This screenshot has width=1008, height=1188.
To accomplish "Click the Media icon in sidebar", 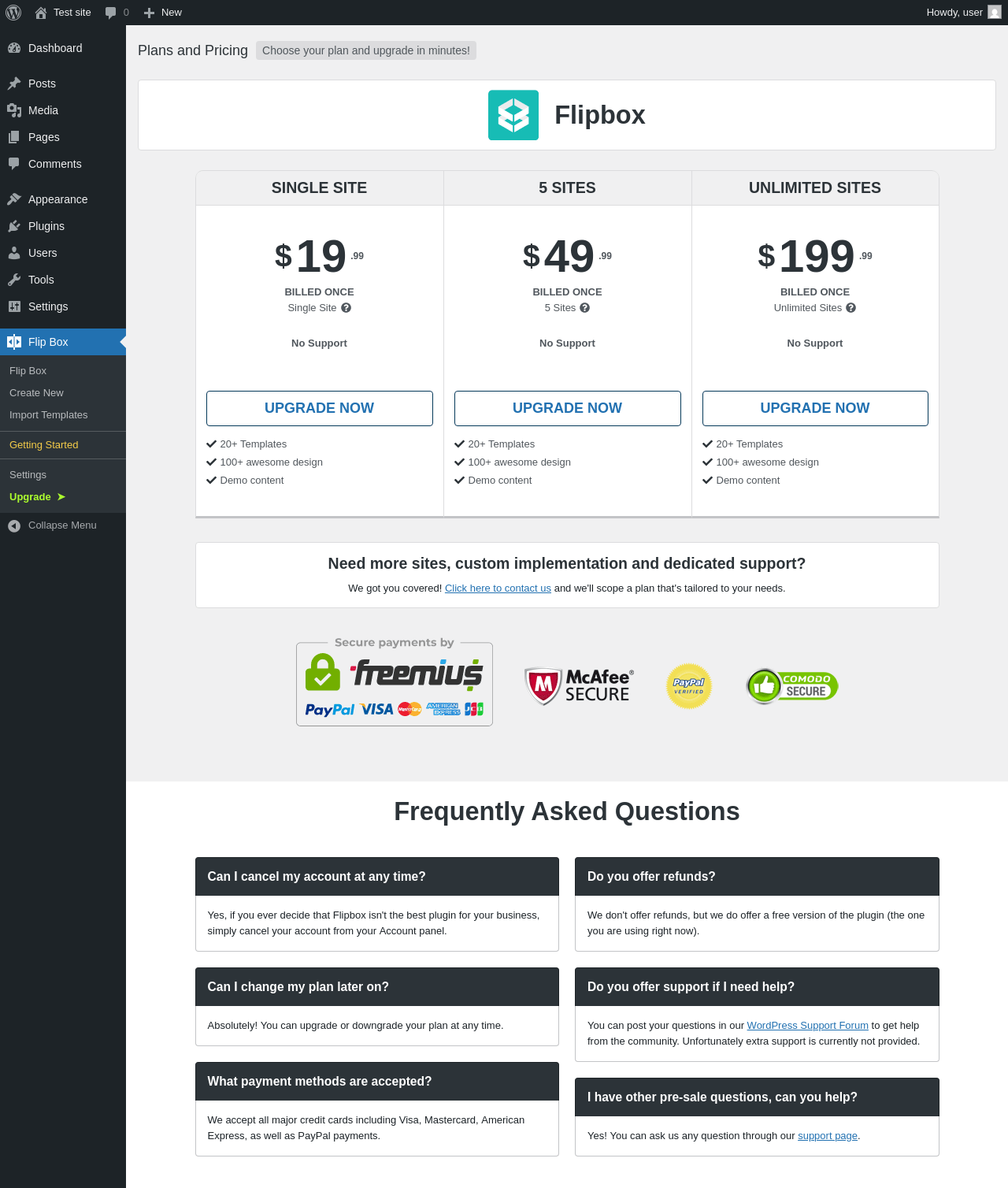I will pos(14,110).
